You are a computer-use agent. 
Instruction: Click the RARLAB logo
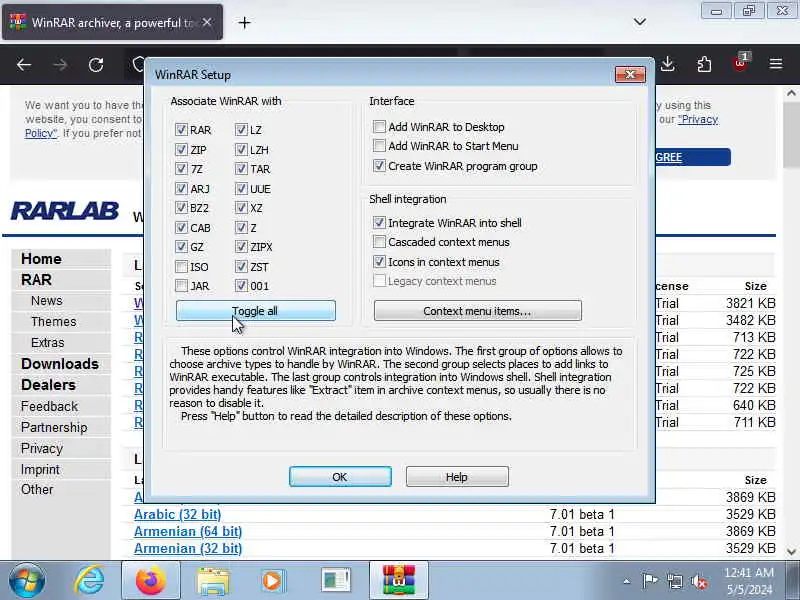(65, 211)
